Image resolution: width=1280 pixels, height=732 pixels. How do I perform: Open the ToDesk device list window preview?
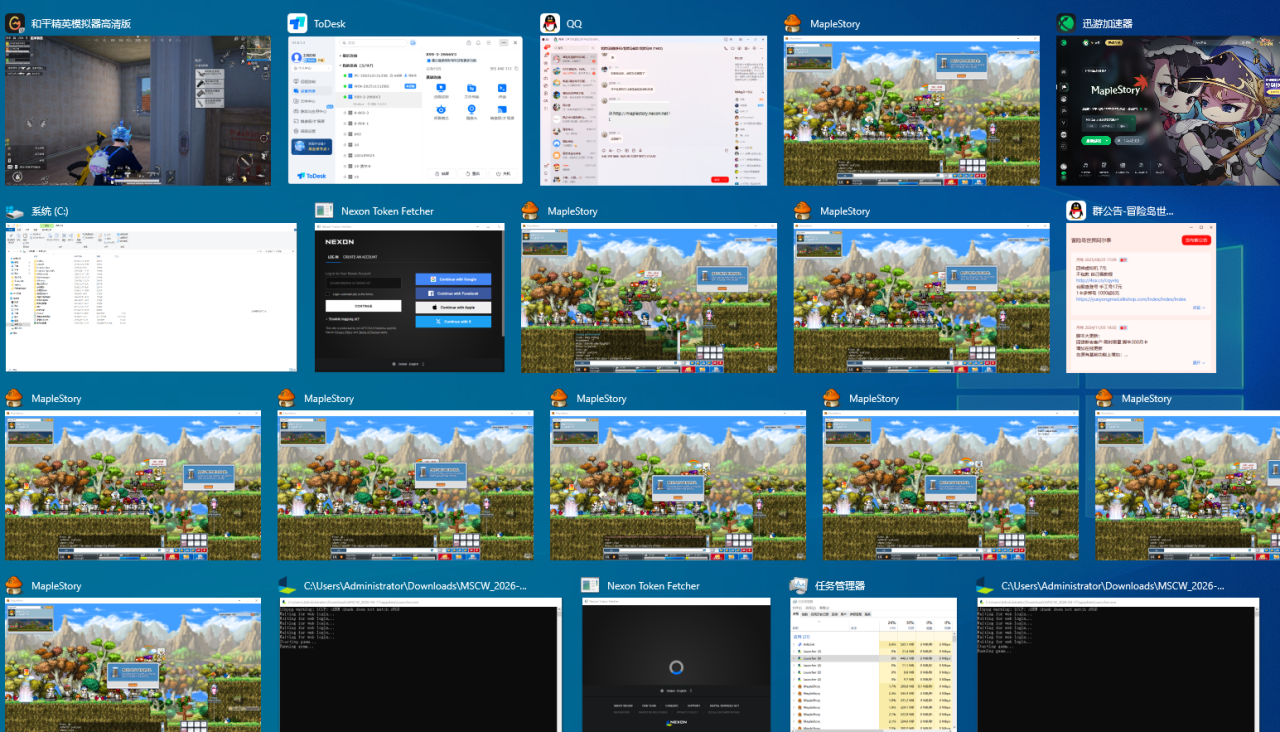pos(405,111)
